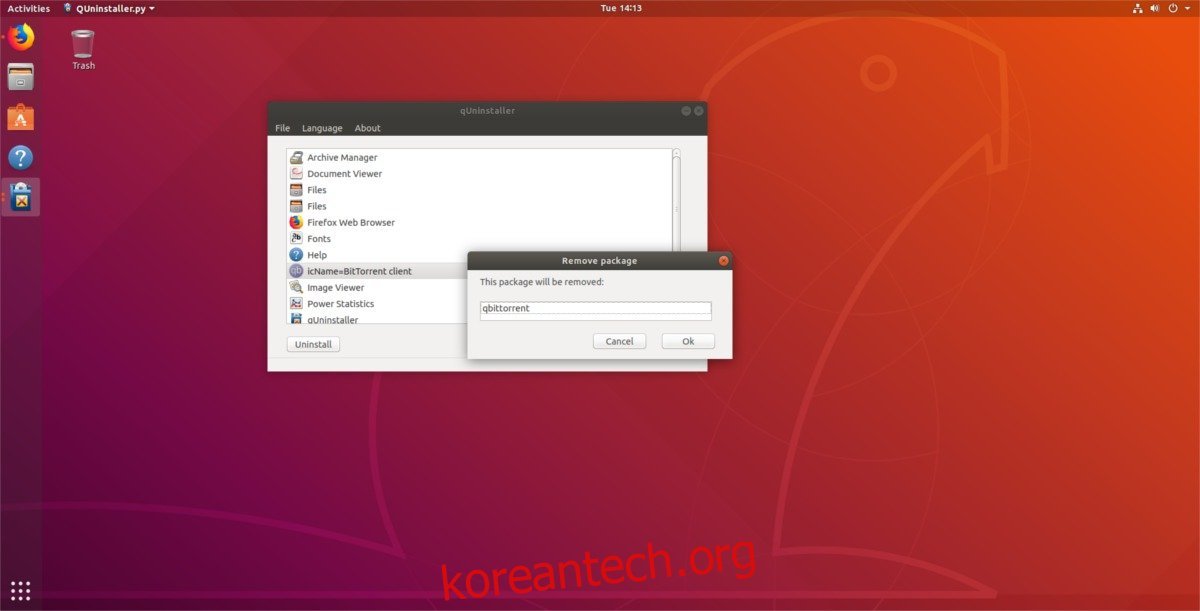The height and width of the screenshot is (611, 1200).
Task: Select the Fonts entry icon
Action: (296, 238)
